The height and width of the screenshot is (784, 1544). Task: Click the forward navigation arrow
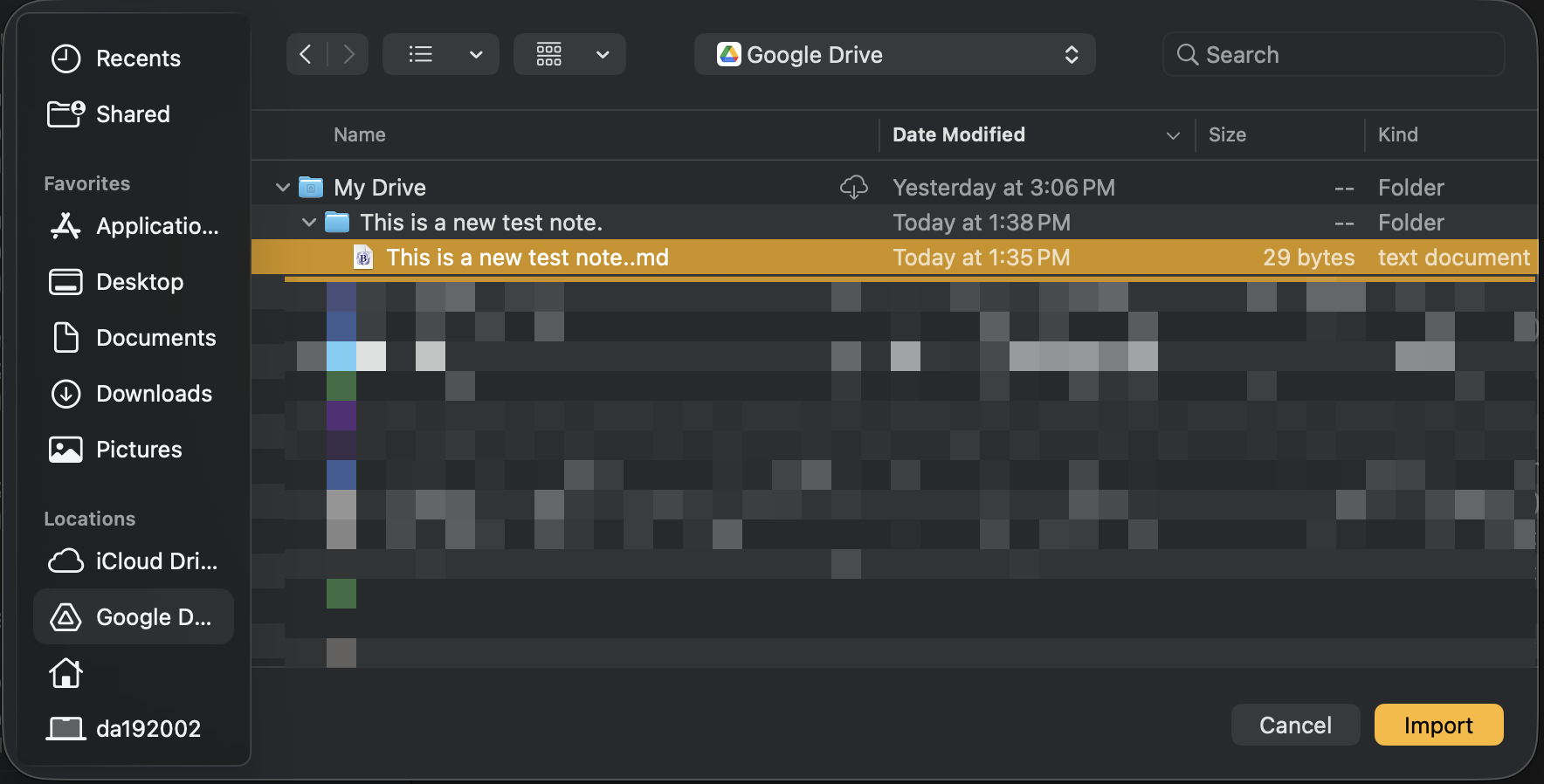click(x=348, y=55)
